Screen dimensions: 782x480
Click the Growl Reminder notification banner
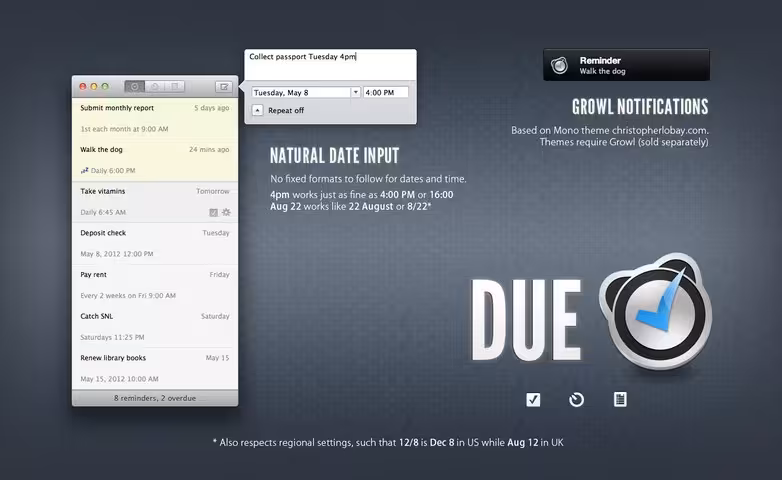click(x=626, y=65)
